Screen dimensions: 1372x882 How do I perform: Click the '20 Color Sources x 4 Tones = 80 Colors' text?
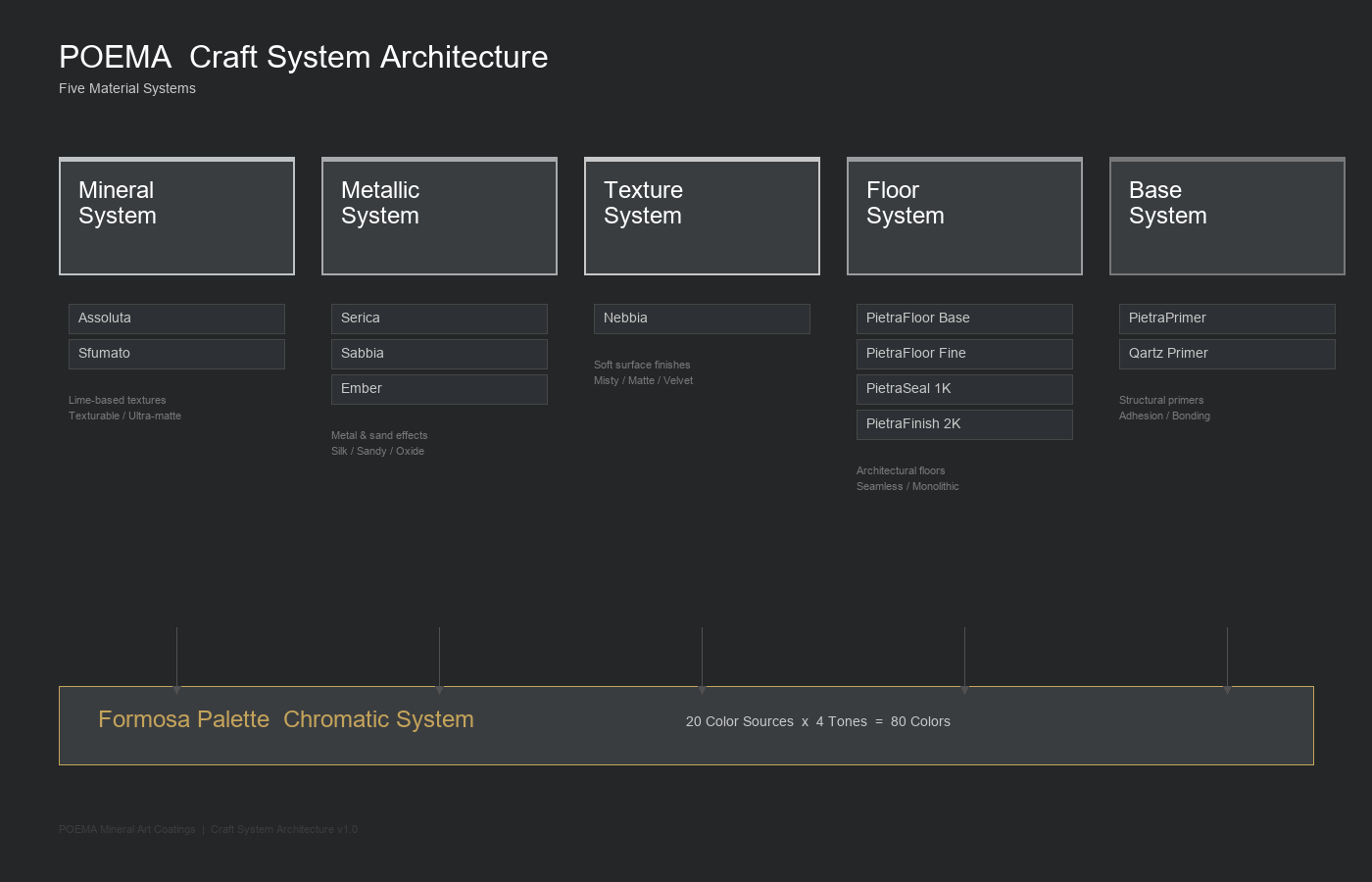point(818,721)
